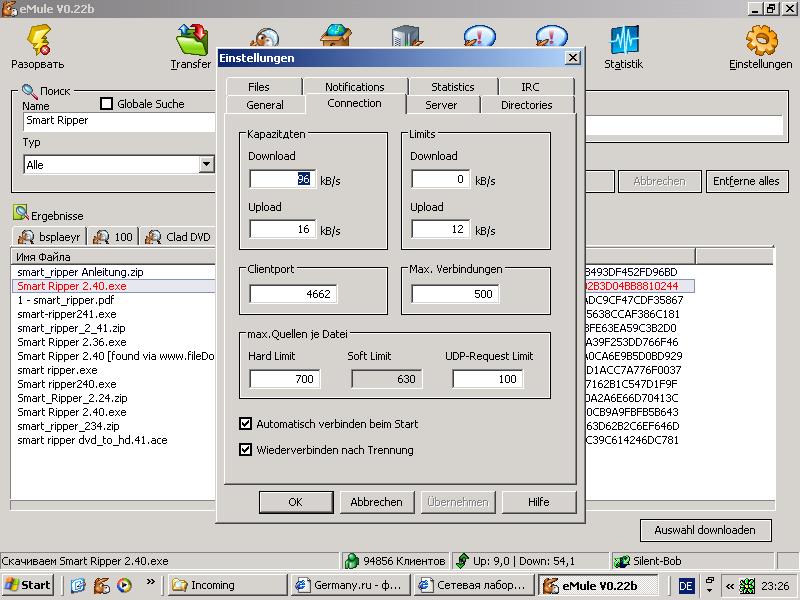Viewport: 800px width, 600px height.
Task: Select 1 - smart_ripper.pdf in results
Action: pyautogui.click(x=66, y=300)
